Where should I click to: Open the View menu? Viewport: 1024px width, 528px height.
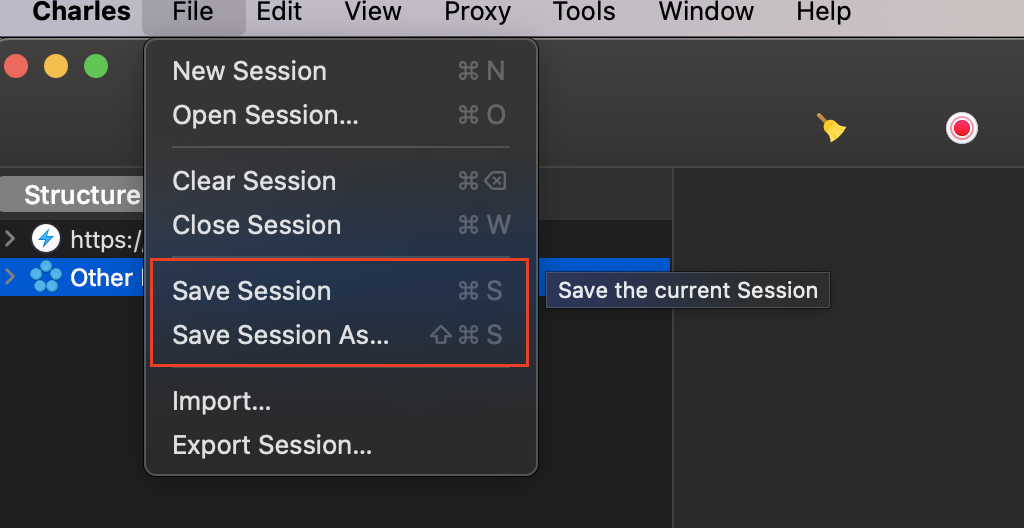(x=373, y=13)
